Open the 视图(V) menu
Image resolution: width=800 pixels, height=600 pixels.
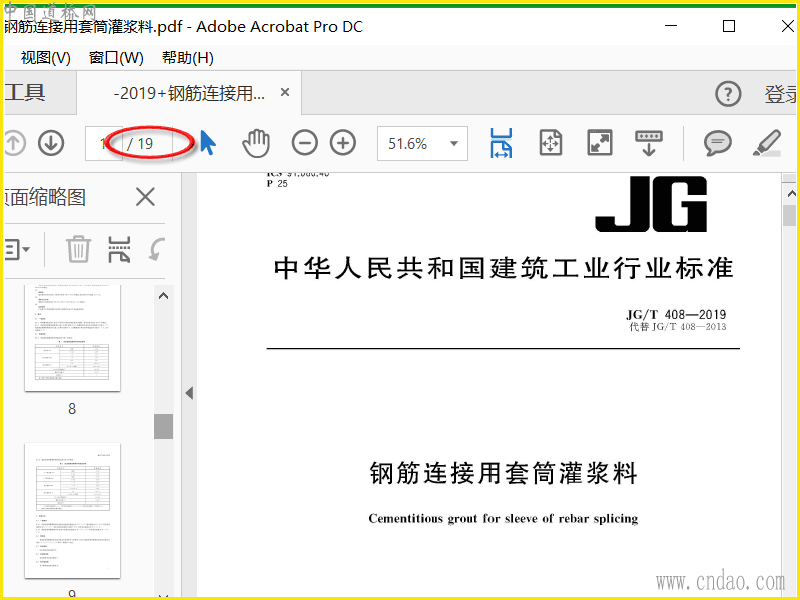[x=45, y=58]
